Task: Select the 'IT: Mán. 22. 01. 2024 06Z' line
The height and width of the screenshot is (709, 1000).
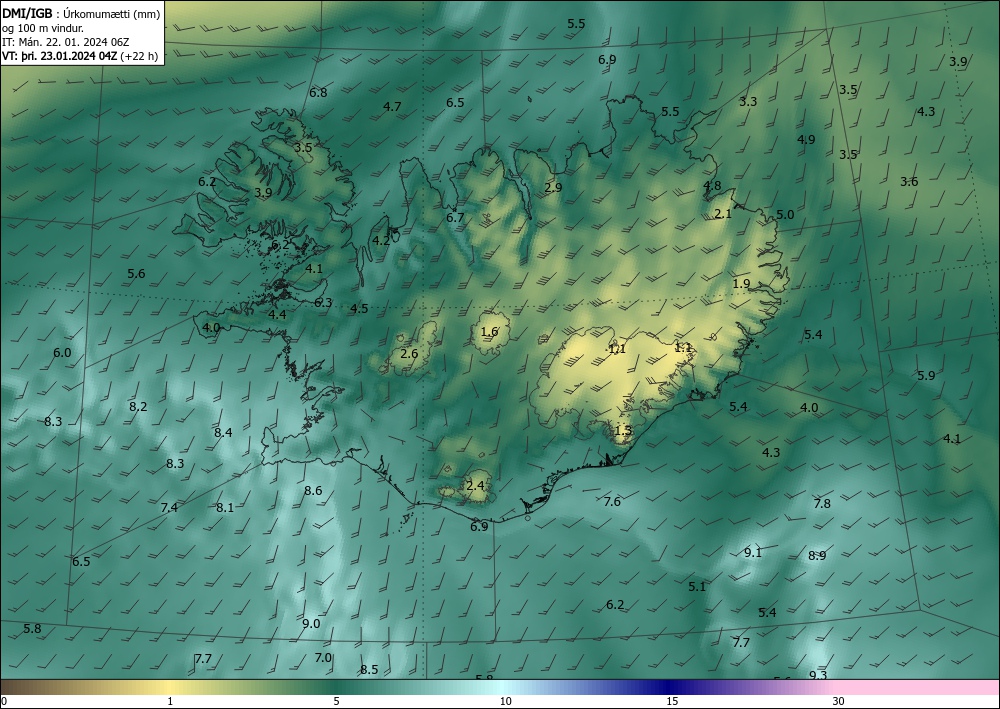Action: click(66, 41)
